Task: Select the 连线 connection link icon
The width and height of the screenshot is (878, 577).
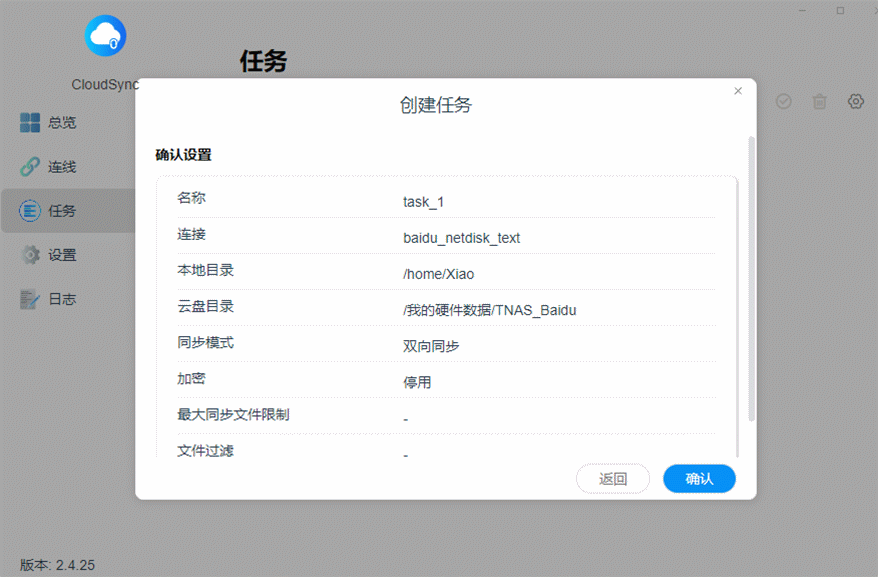Action: coord(31,167)
